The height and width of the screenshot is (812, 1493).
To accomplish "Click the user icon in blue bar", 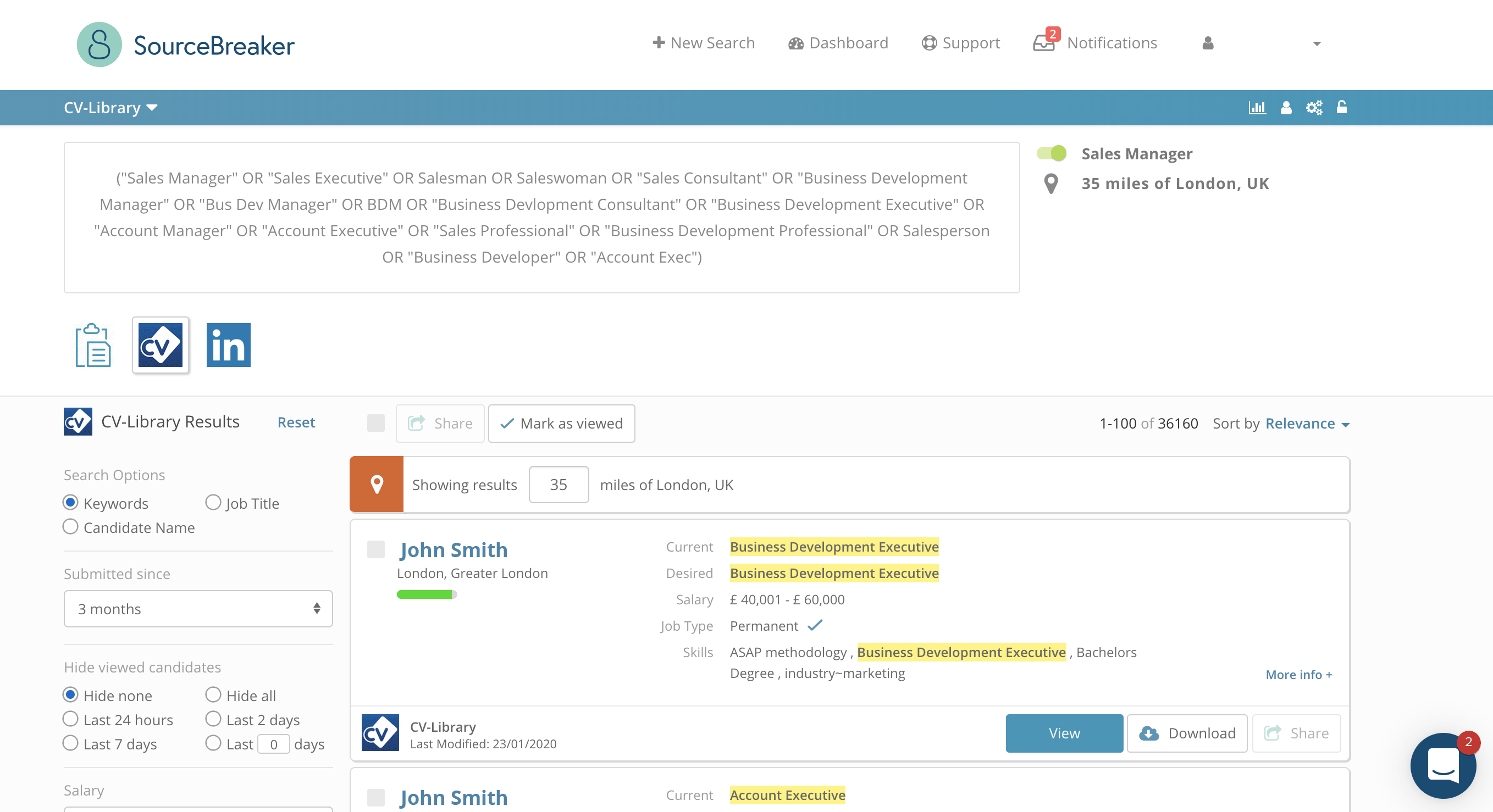I will tap(1286, 108).
